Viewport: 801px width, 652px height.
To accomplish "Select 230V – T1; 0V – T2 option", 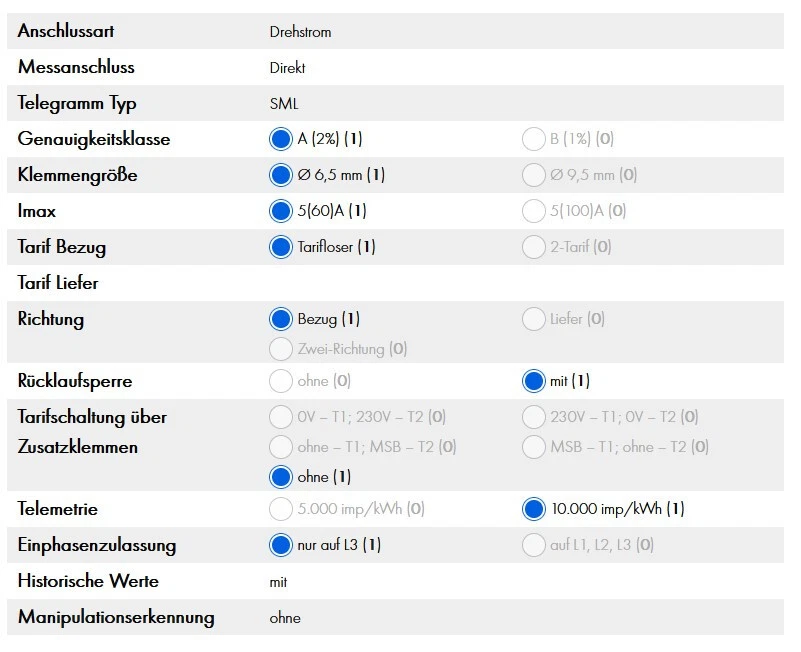I will tap(533, 417).
